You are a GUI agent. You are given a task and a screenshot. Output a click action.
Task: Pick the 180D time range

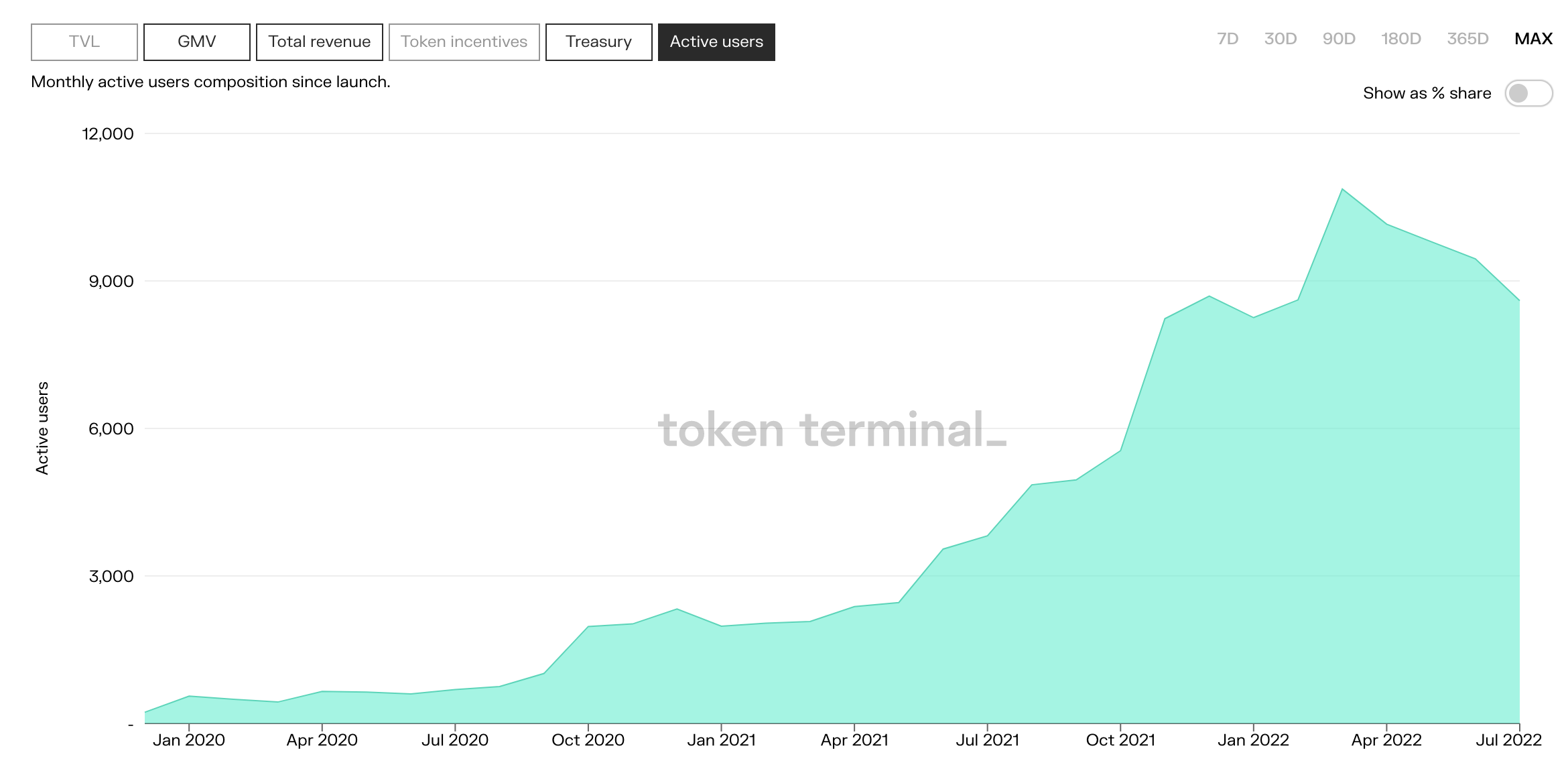pyautogui.click(x=1401, y=39)
